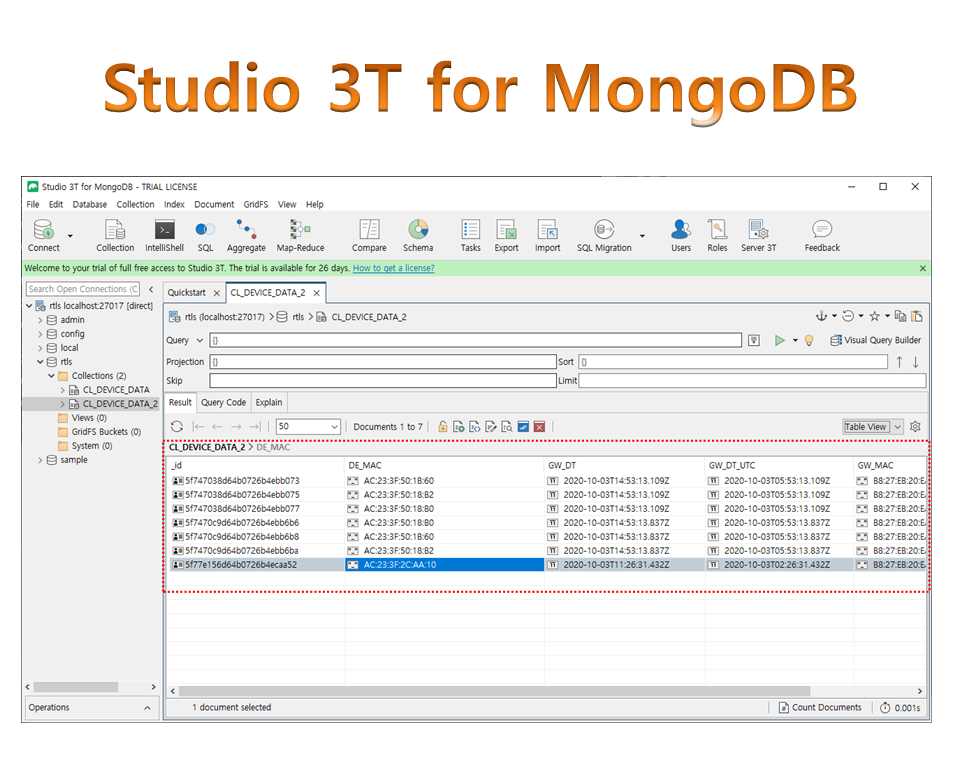Close the CL_DEVICE_DATA_2 tab
Image resolution: width=972 pixels, height=765 pixels.
(317, 293)
